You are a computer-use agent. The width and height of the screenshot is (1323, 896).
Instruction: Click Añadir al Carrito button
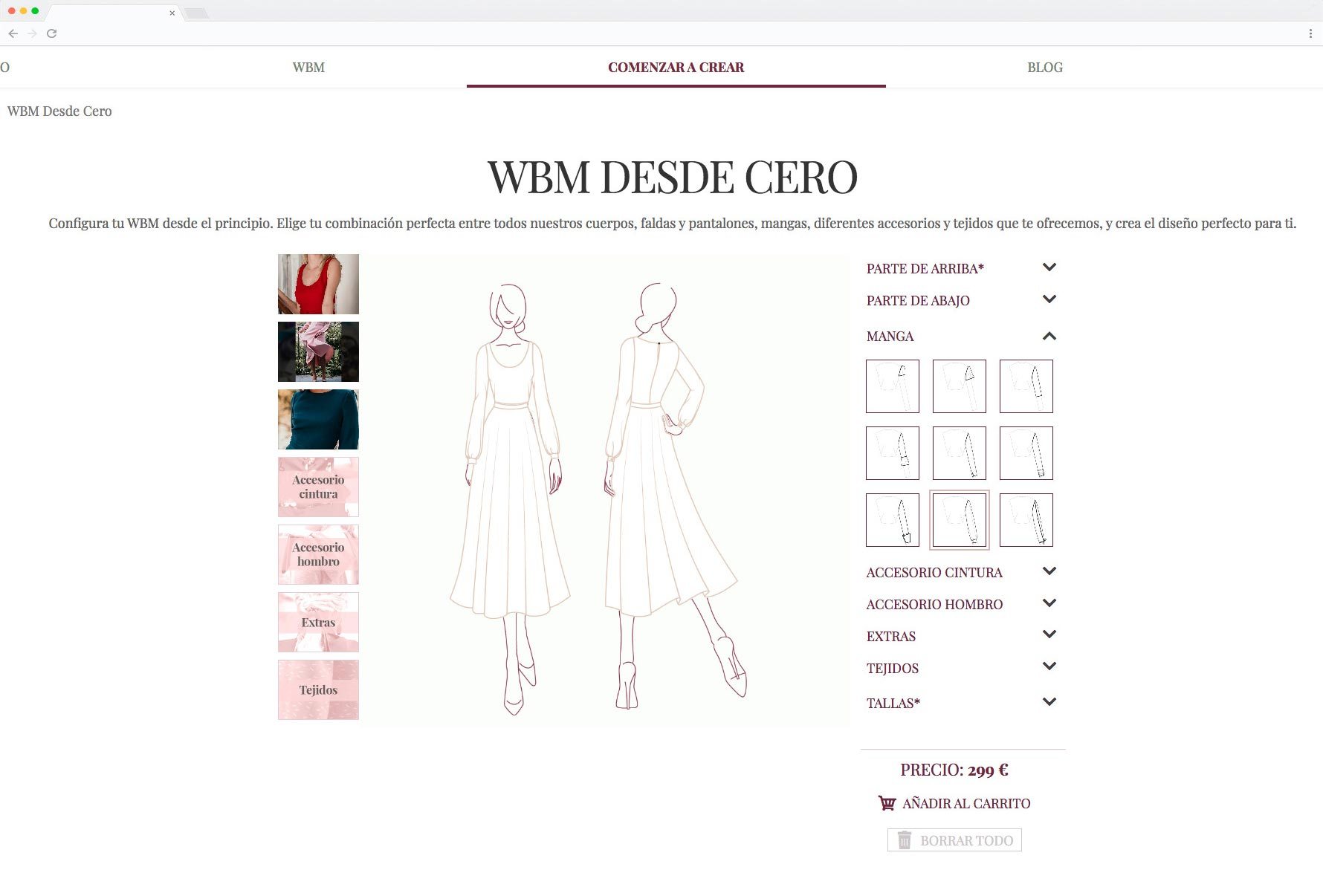pos(954,803)
